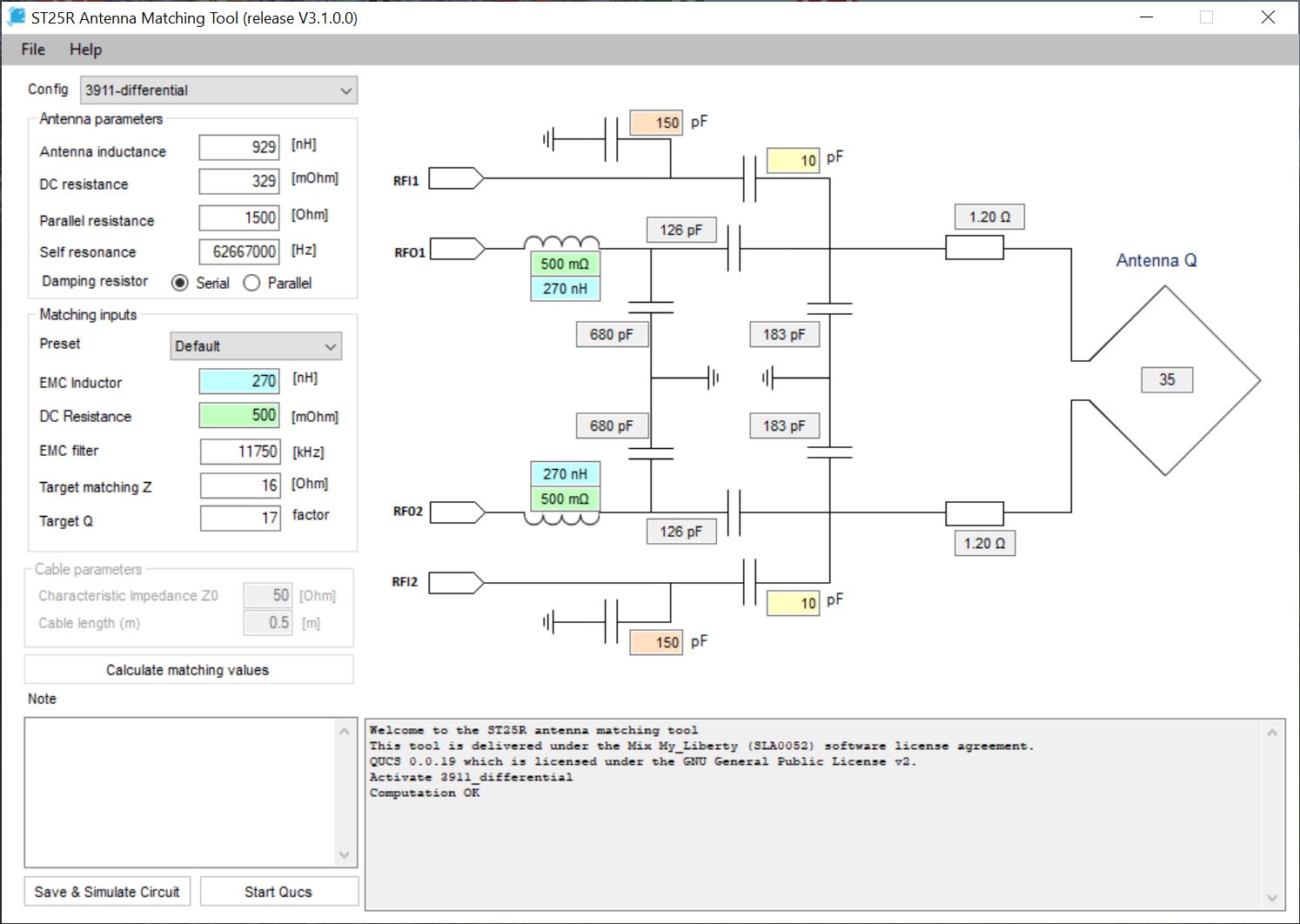Click Calculate matching values button
1300x924 pixels.
[x=189, y=670]
